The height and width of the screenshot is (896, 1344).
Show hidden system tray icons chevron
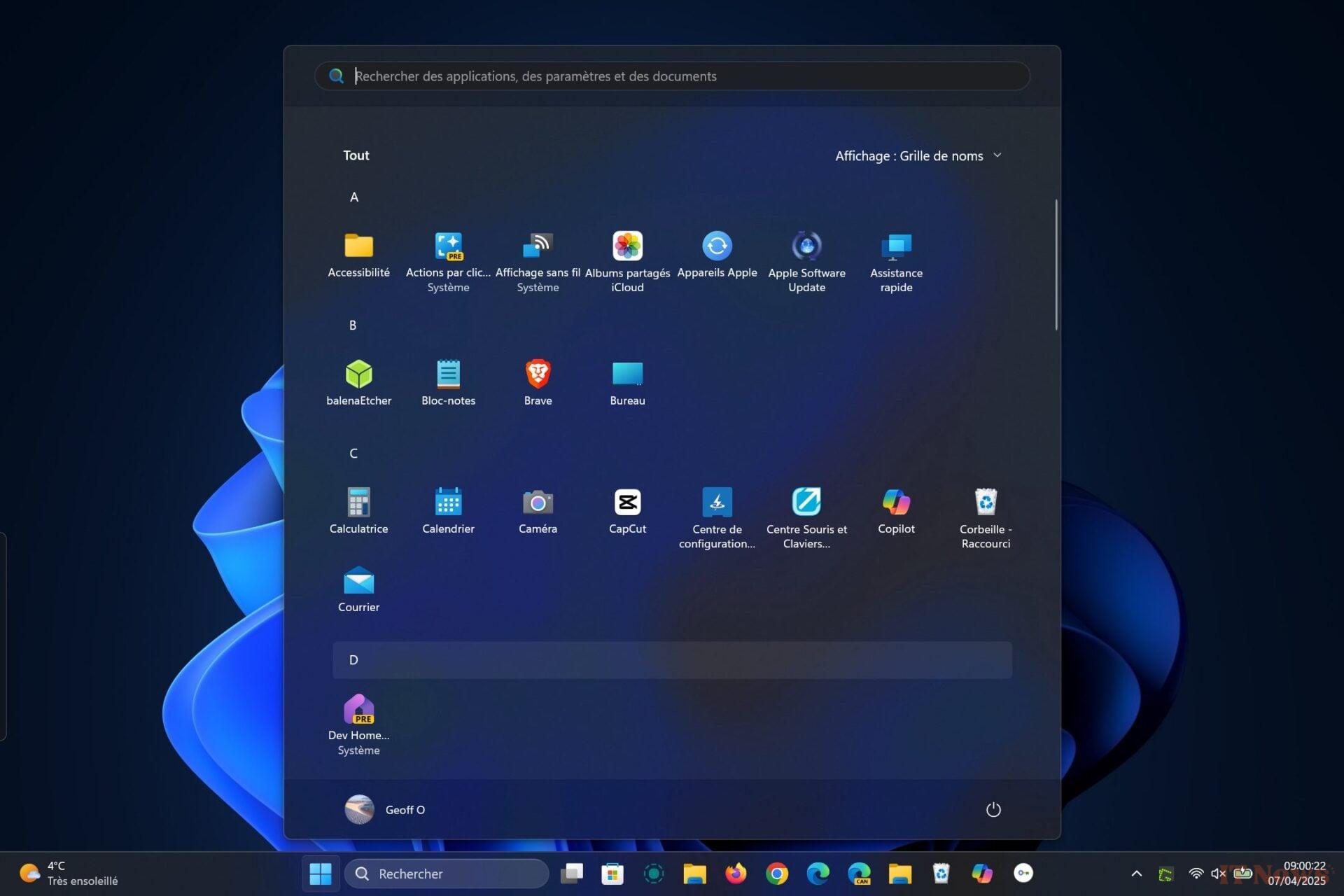(1136, 873)
